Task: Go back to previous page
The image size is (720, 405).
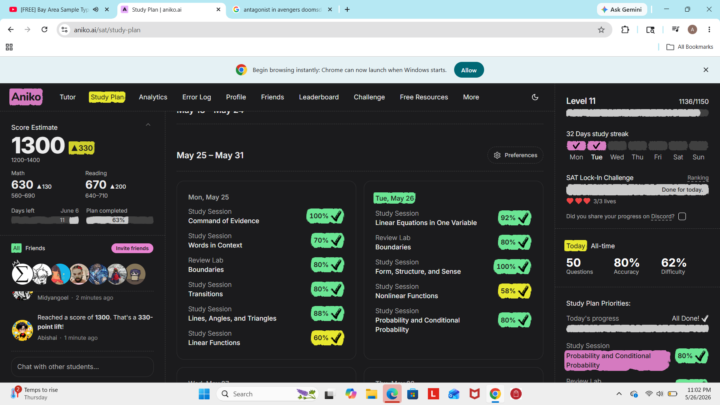Action: coord(11,30)
